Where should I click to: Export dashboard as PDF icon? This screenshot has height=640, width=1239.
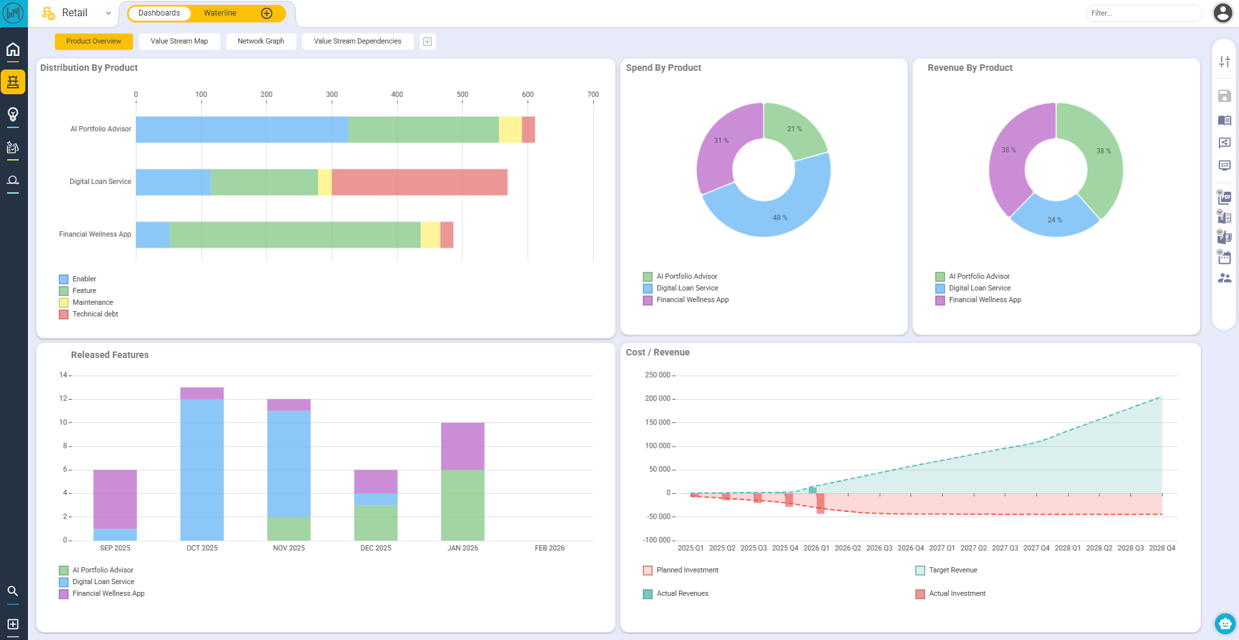coord(1224,197)
